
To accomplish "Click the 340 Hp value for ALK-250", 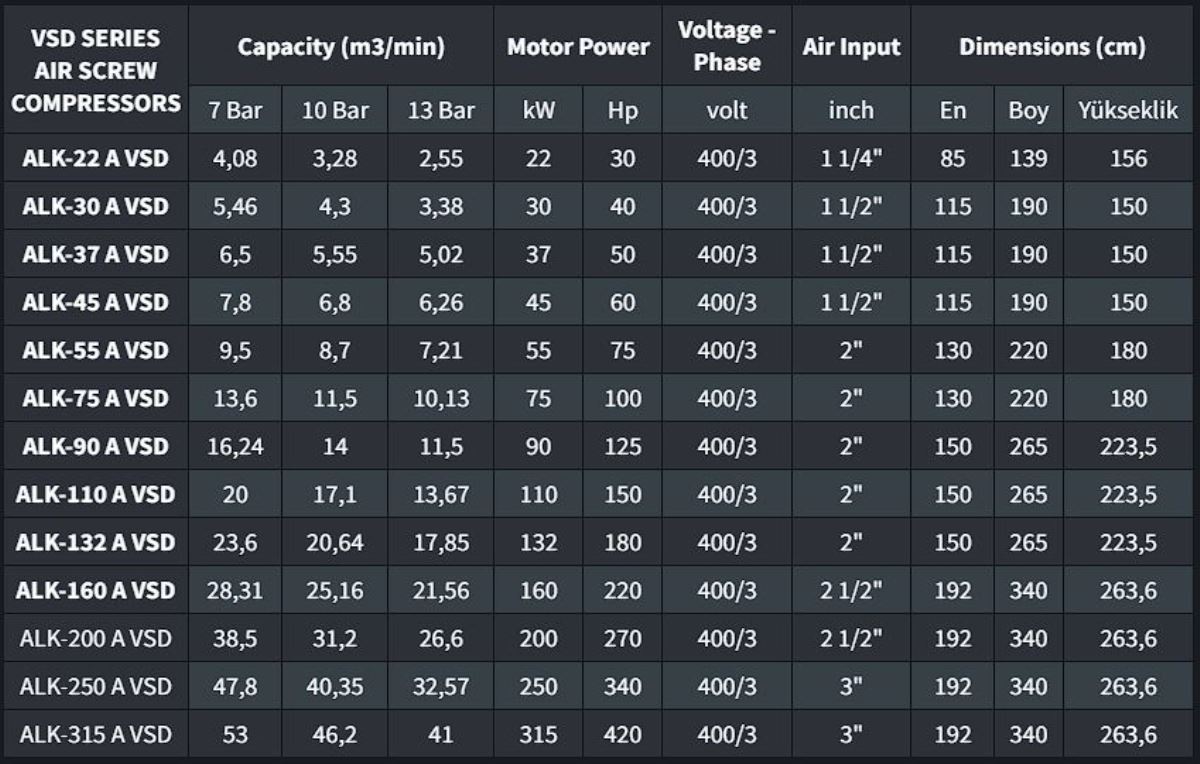I will [623, 686].
